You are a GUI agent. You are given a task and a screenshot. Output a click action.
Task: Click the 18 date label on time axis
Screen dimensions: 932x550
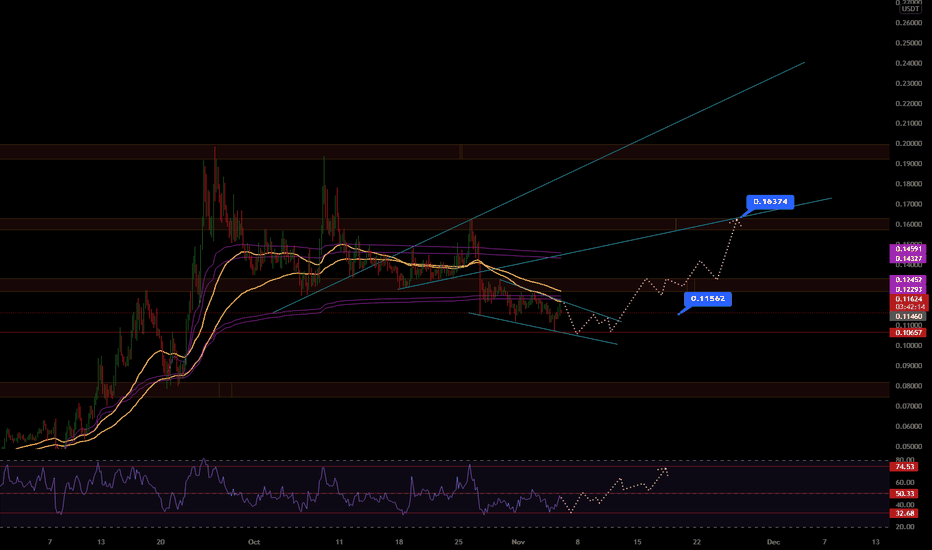tap(399, 542)
